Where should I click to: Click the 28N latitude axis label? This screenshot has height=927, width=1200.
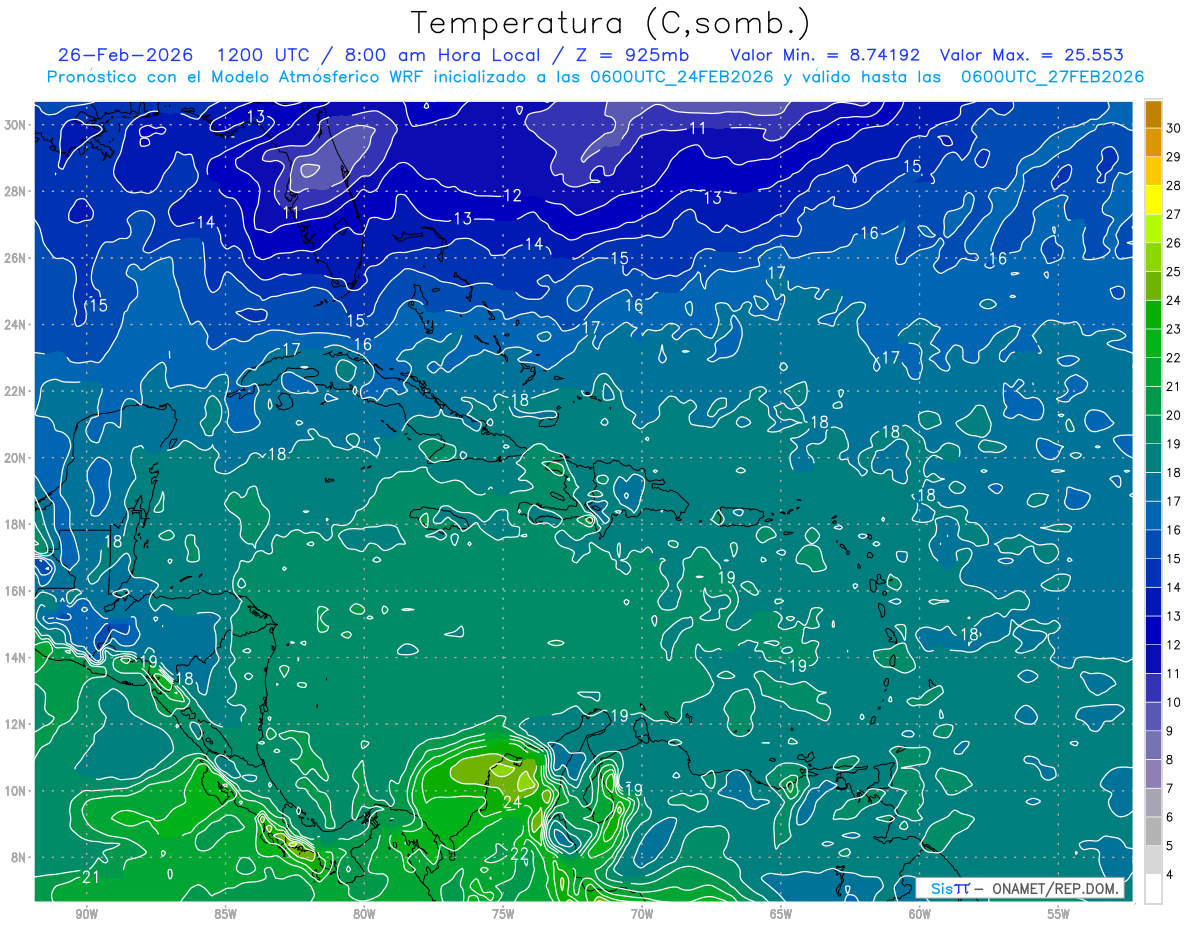[16, 191]
